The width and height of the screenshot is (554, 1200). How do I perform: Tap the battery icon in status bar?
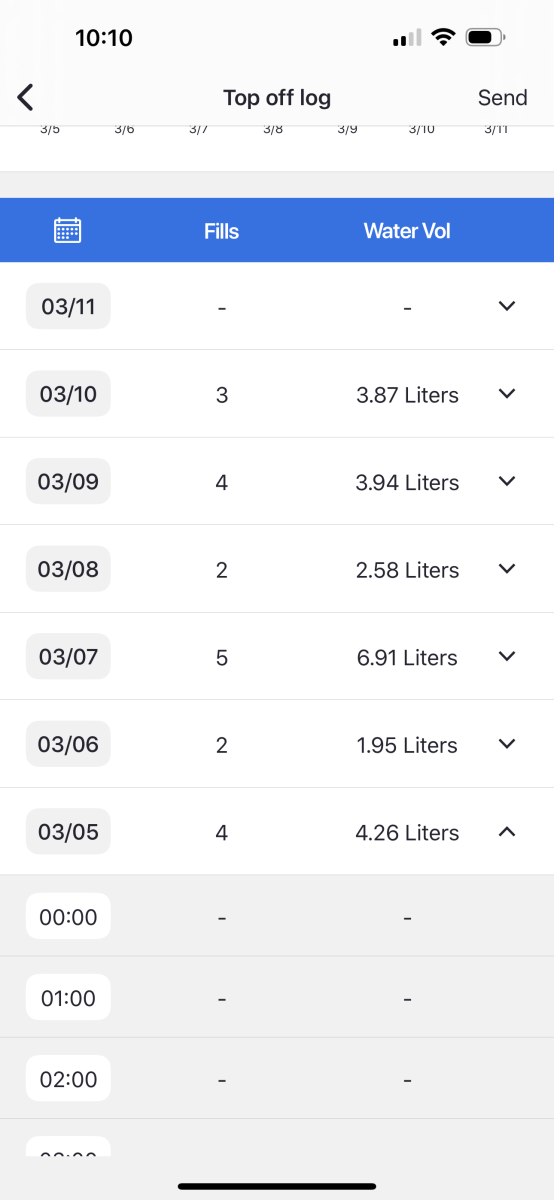486,38
